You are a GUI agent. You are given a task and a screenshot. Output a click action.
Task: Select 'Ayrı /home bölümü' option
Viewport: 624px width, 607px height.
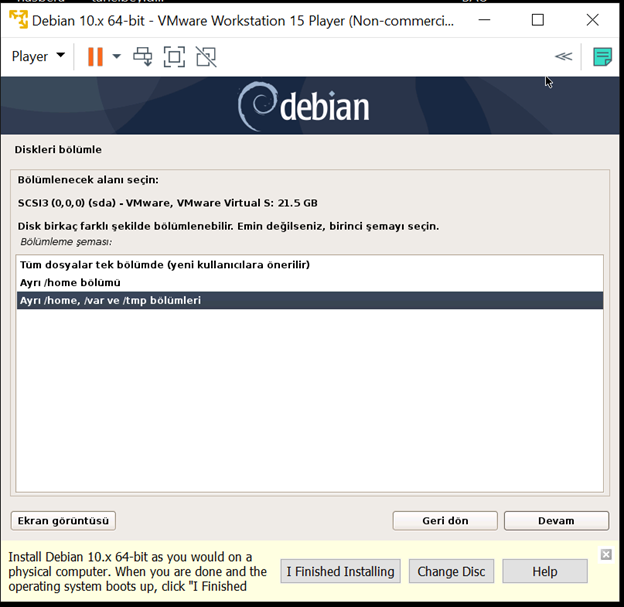(x=310, y=283)
